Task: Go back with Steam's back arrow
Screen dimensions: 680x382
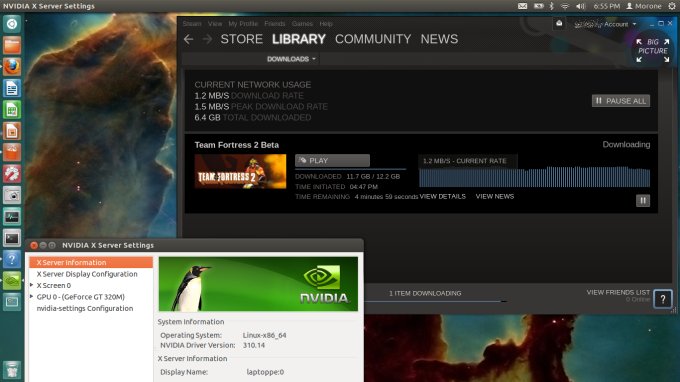Action: pyautogui.click(x=188, y=39)
